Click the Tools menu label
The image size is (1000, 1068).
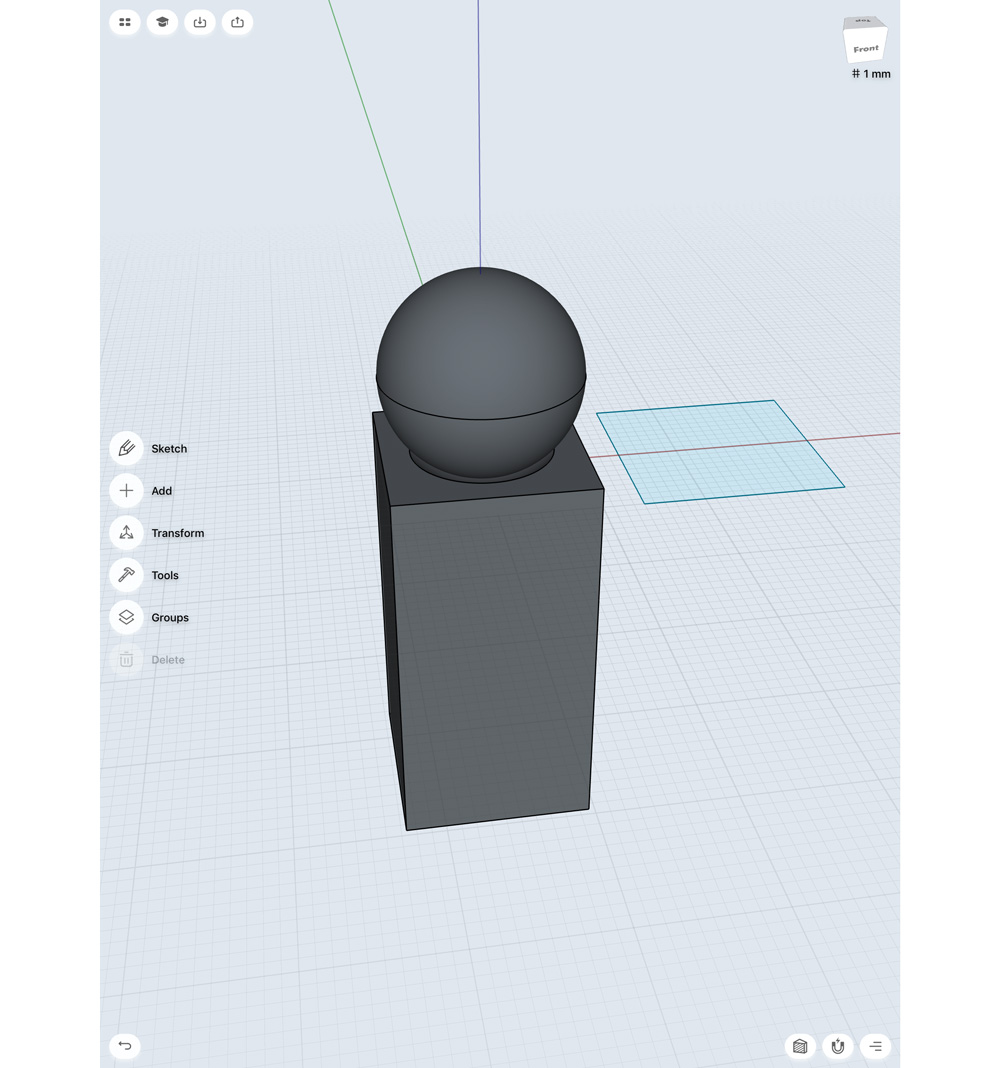165,575
